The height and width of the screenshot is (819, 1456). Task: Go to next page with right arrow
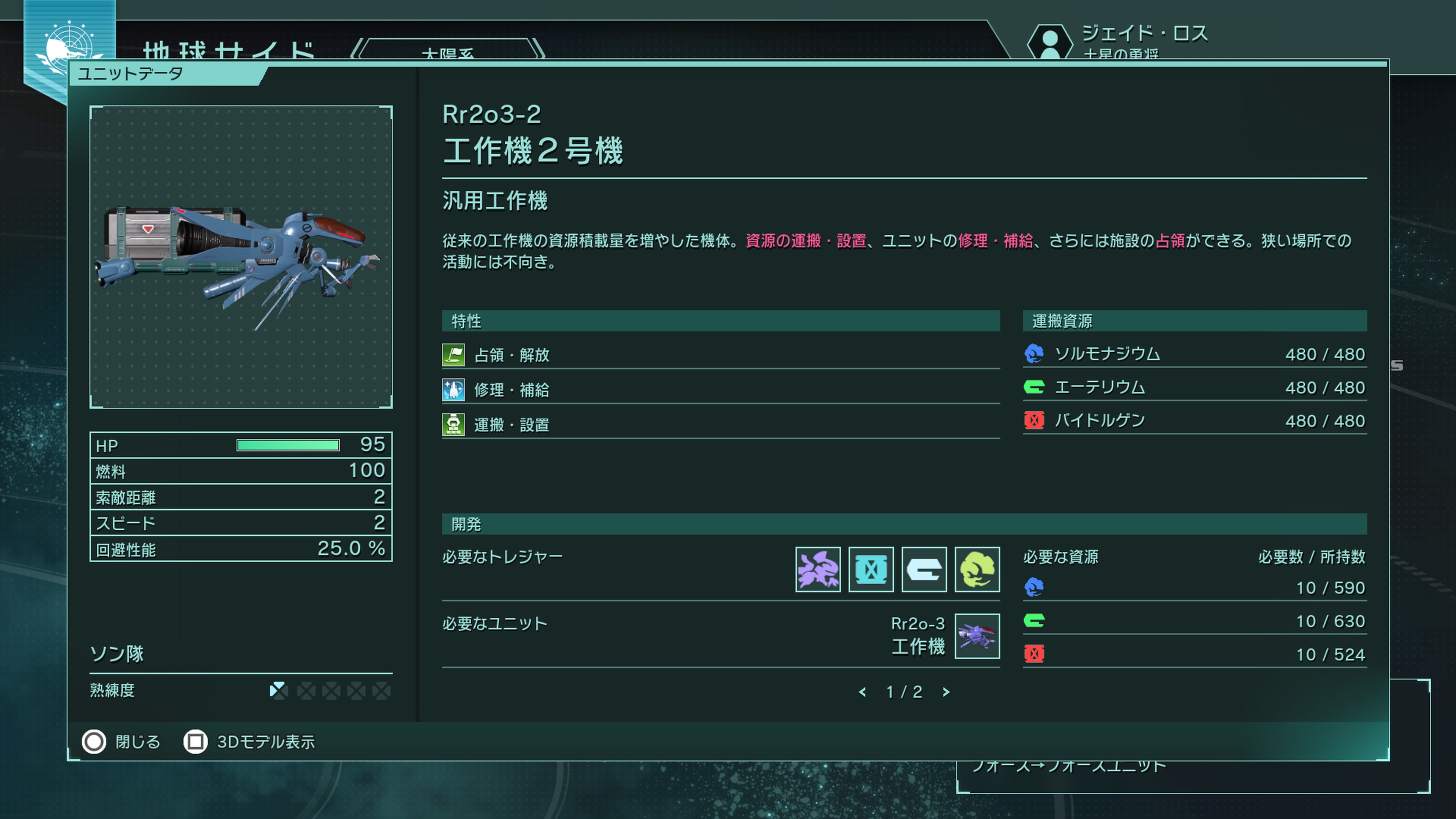click(946, 692)
